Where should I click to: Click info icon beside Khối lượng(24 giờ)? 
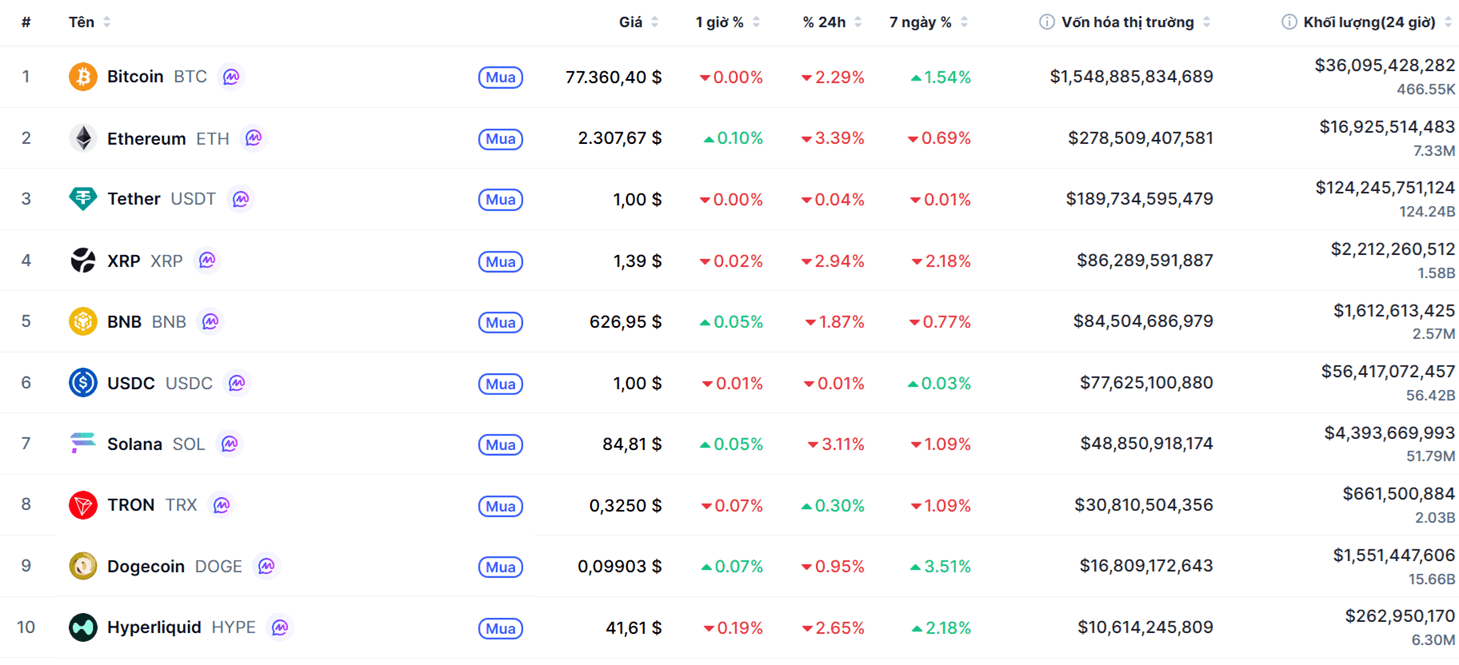point(1289,22)
